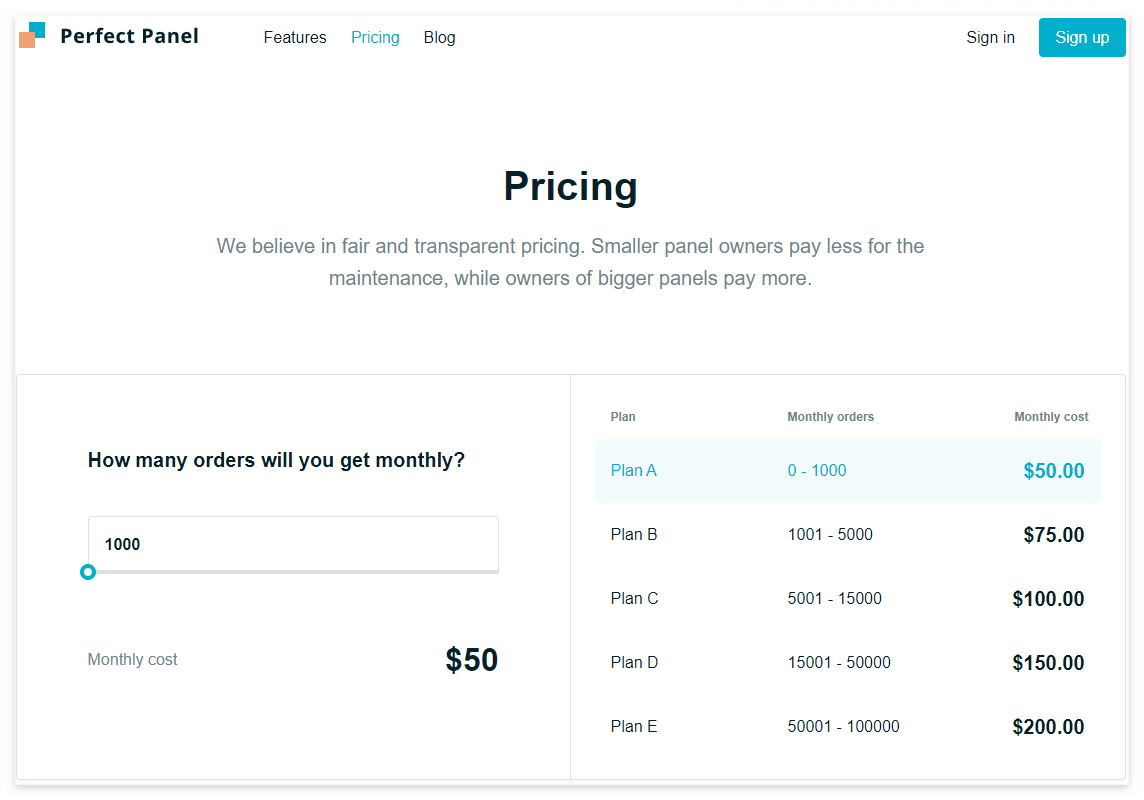
Task: Open the Features page
Action: tap(295, 37)
